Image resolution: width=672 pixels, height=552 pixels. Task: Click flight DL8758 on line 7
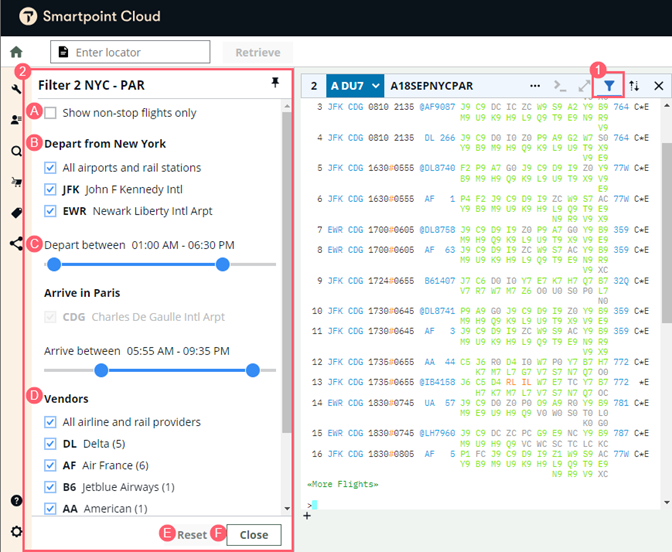click(437, 230)
